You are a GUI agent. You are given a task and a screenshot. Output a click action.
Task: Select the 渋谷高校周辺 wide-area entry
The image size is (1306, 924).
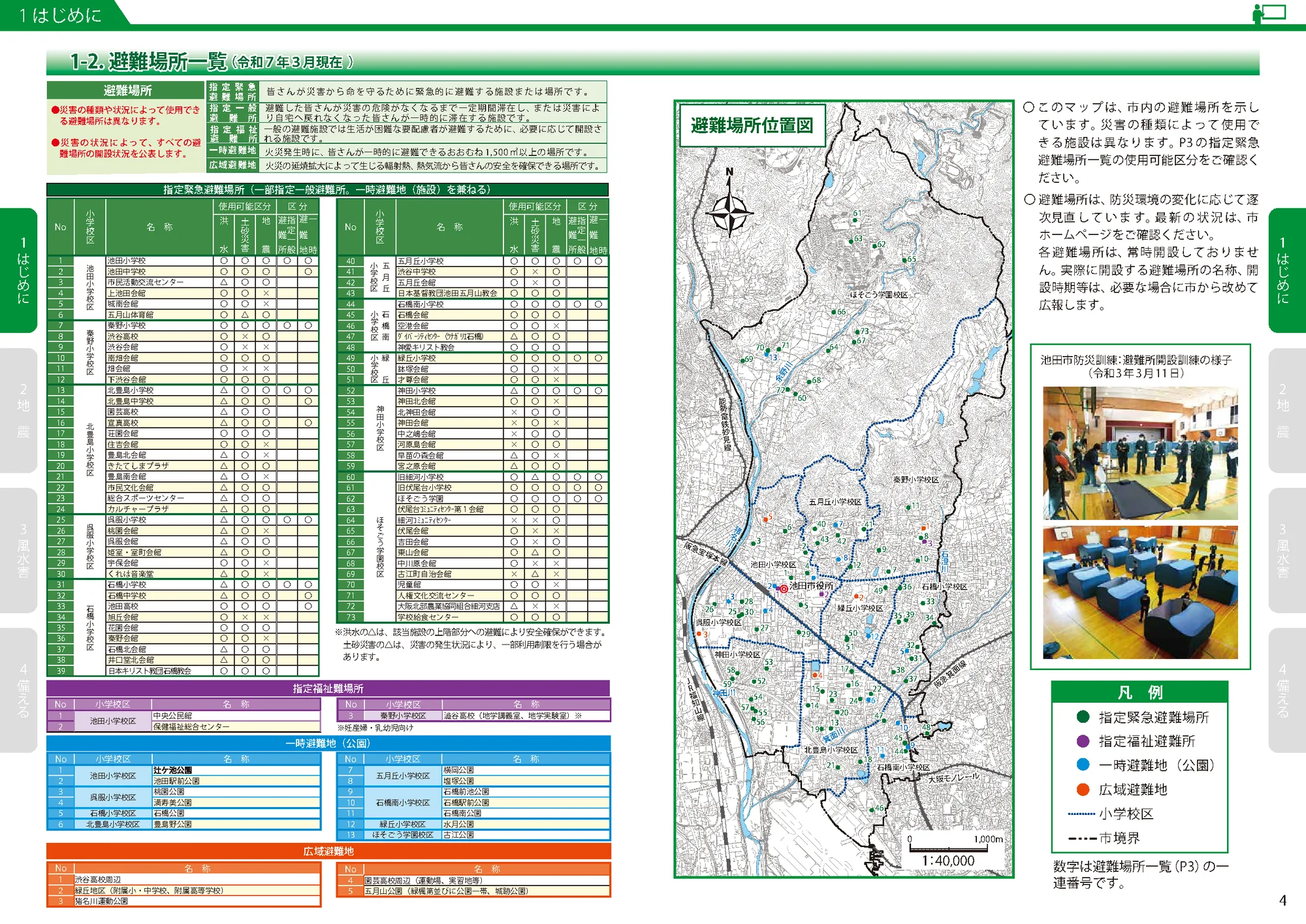pos(98,880)
